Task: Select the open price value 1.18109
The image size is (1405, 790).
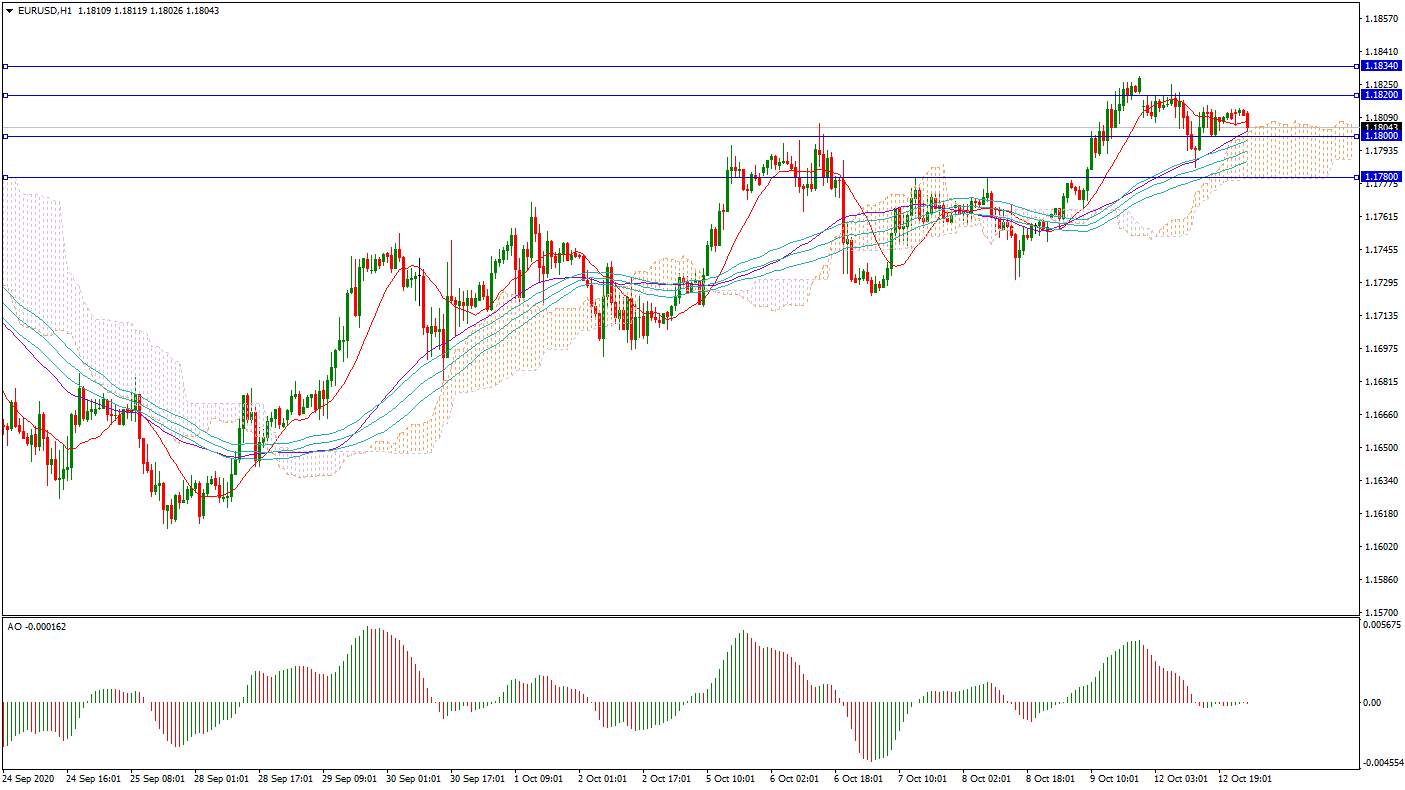Action: (94, 10)
